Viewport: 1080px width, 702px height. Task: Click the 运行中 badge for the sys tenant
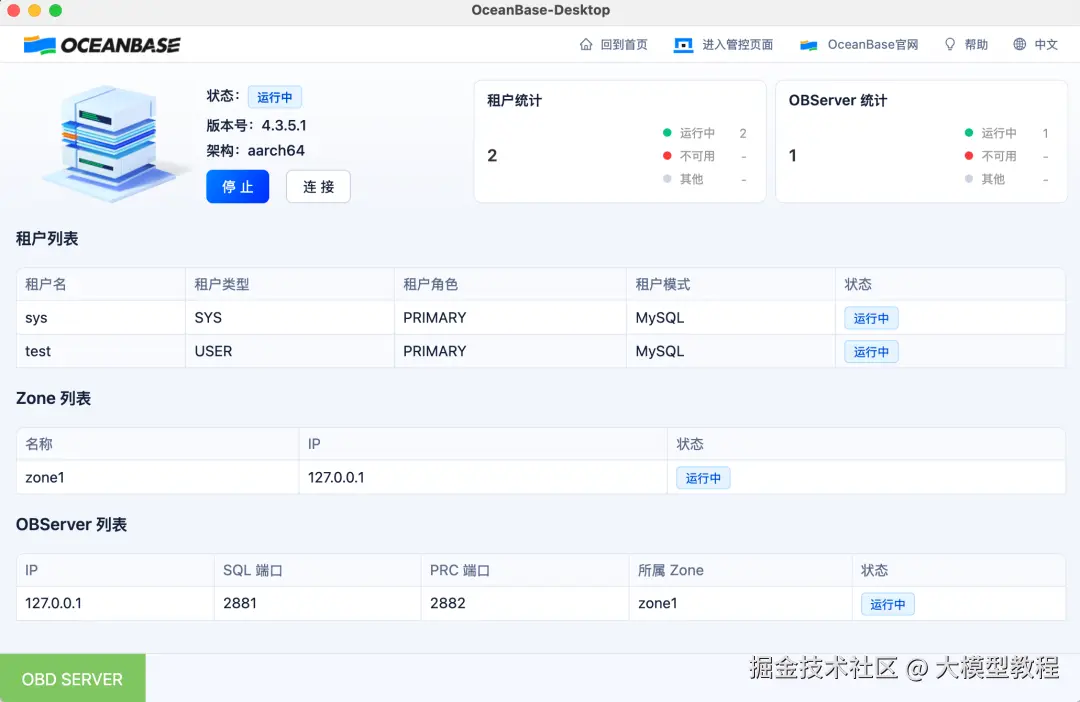point(871,318)
